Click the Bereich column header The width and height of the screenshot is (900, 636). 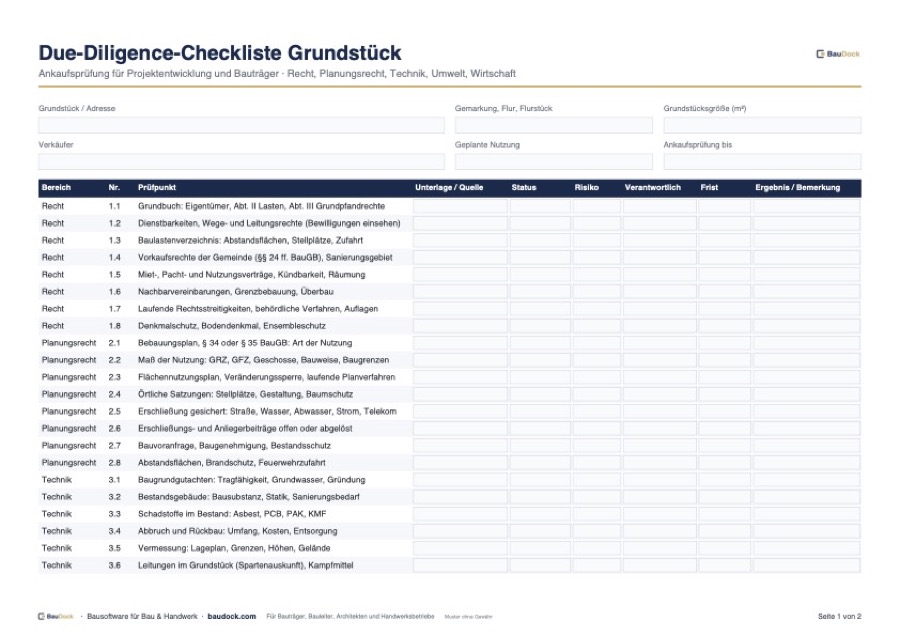coord(56,188)
